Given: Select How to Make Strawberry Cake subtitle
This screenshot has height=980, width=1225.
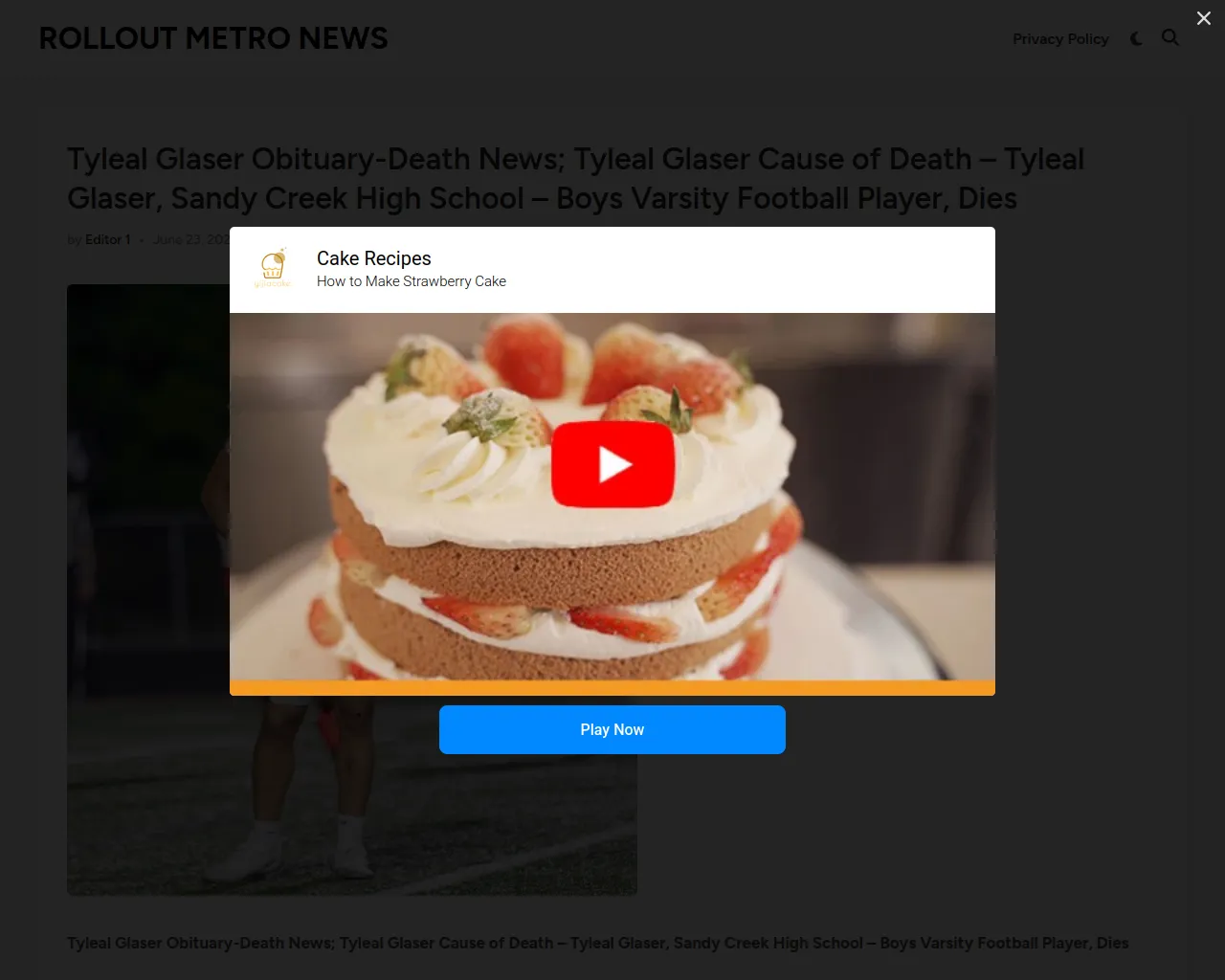Looking at the screenshot, I should click(x=412, y=281).
